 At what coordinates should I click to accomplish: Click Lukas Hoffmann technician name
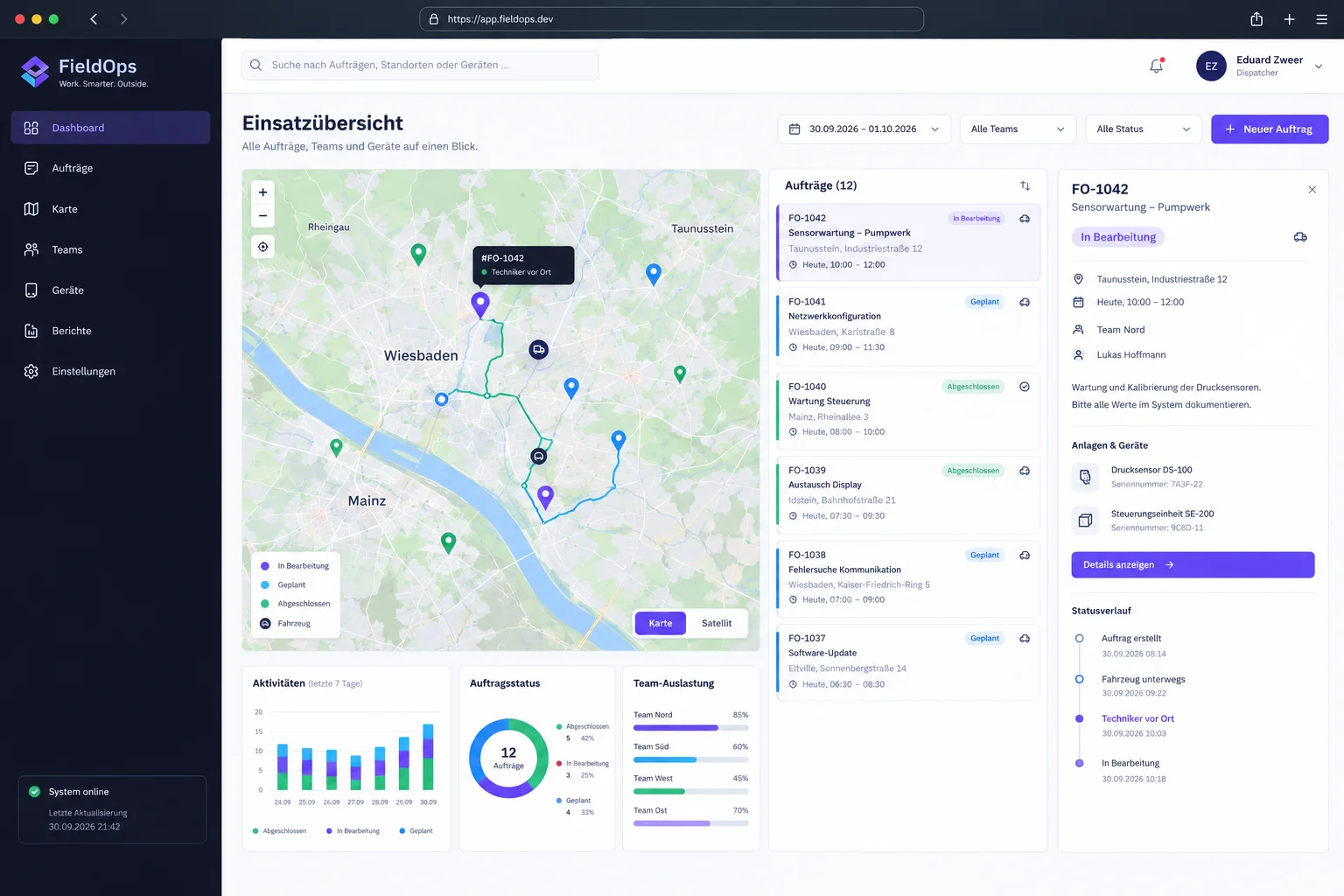point(1131,355)
